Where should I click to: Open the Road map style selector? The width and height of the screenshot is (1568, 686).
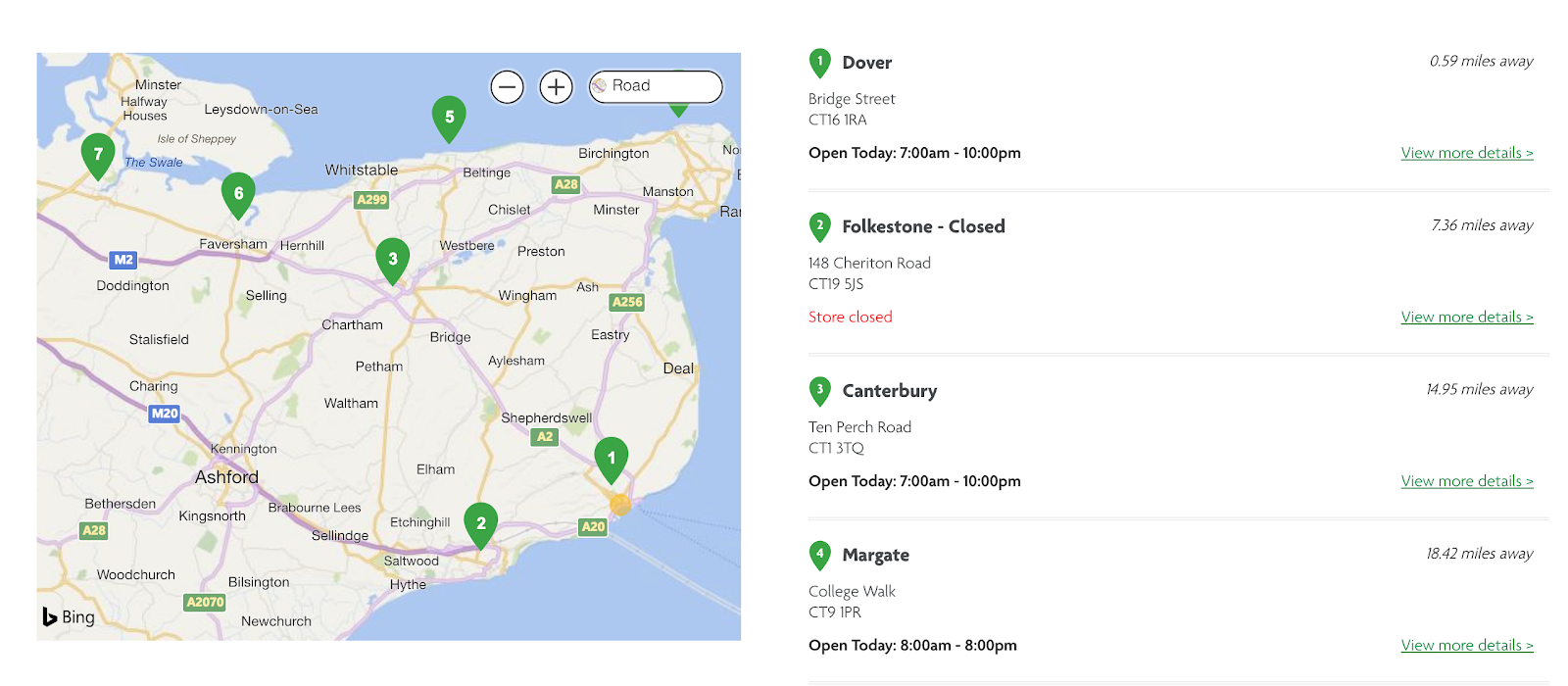656,86
